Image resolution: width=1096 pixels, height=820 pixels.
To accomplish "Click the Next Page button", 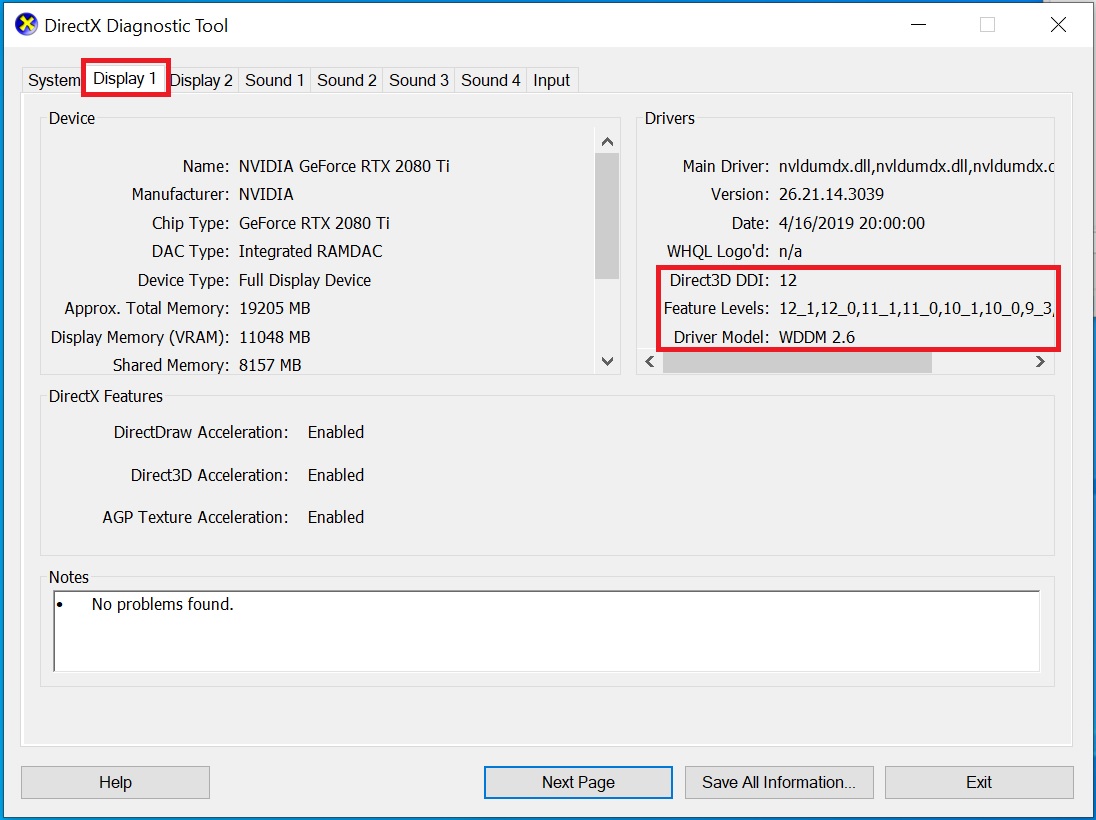I will [x=578, y=782].
